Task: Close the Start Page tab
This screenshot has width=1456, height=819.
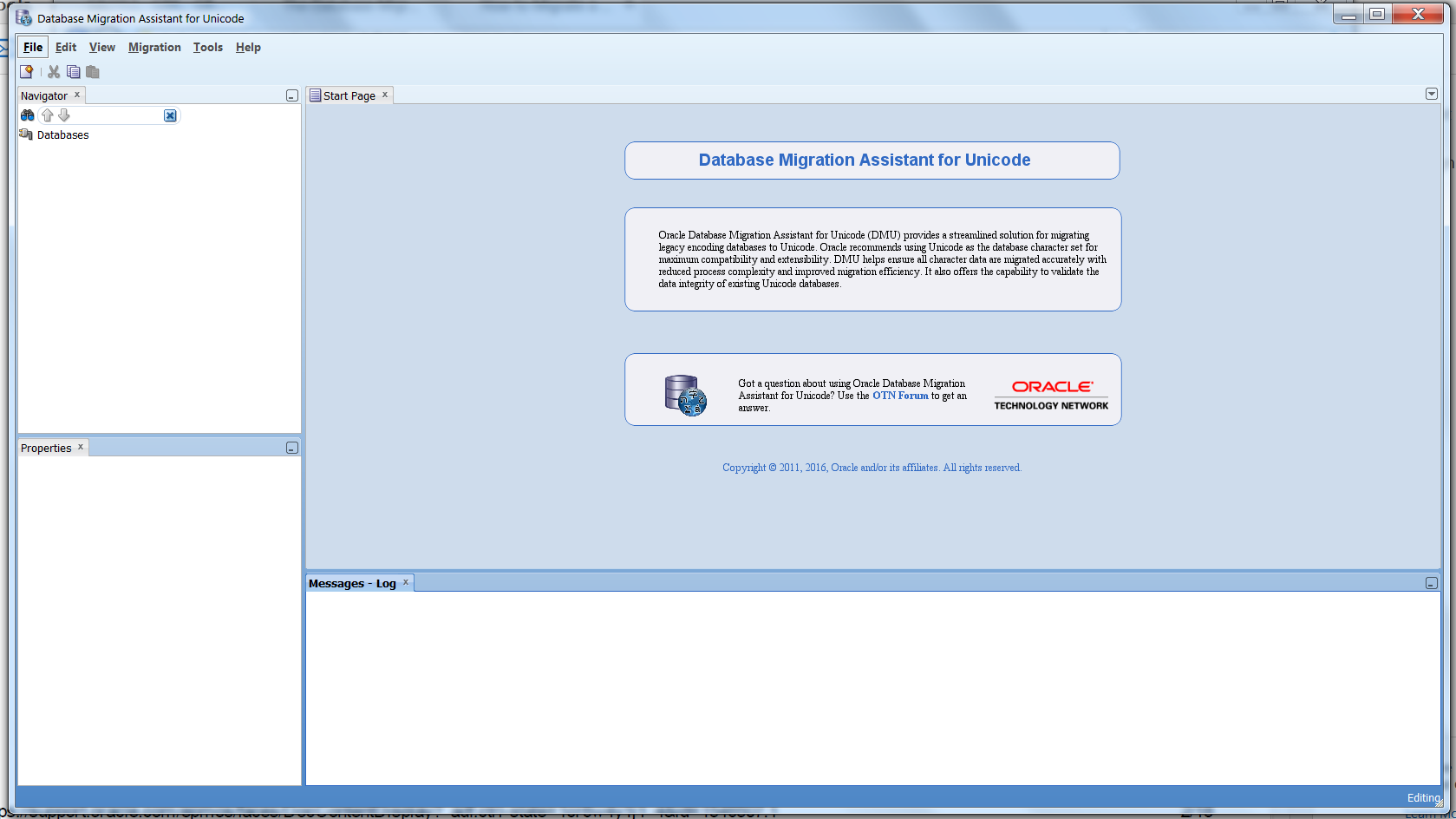Action: 385,95
